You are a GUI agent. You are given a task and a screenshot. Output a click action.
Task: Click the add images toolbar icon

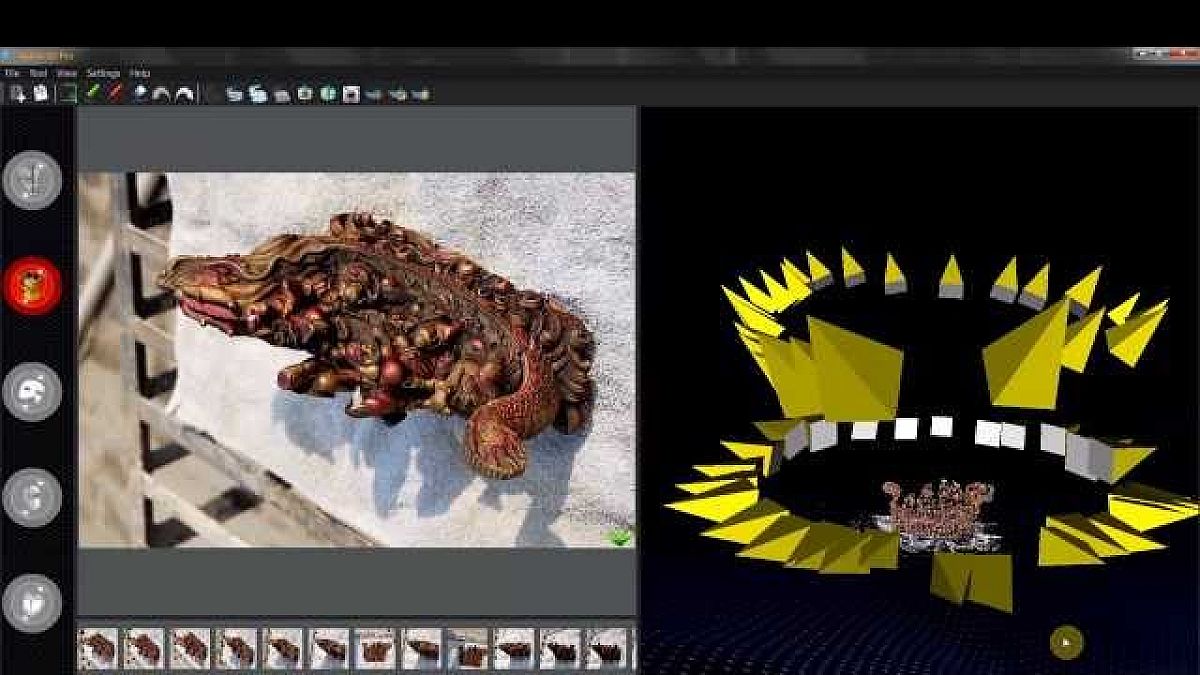click(x=18, y=94)
